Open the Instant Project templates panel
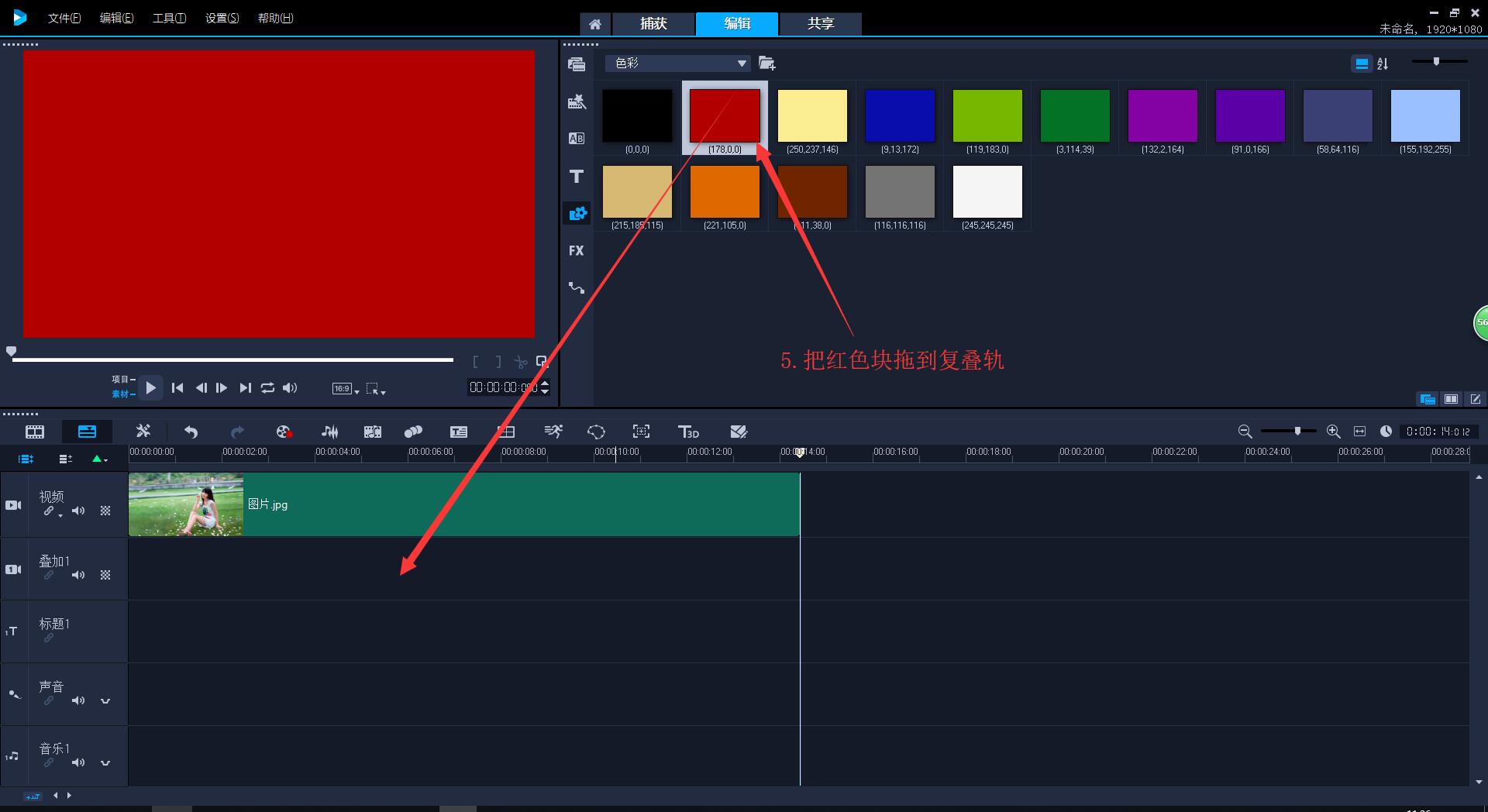Viewport: 1488px width, 812px height. 577,101
